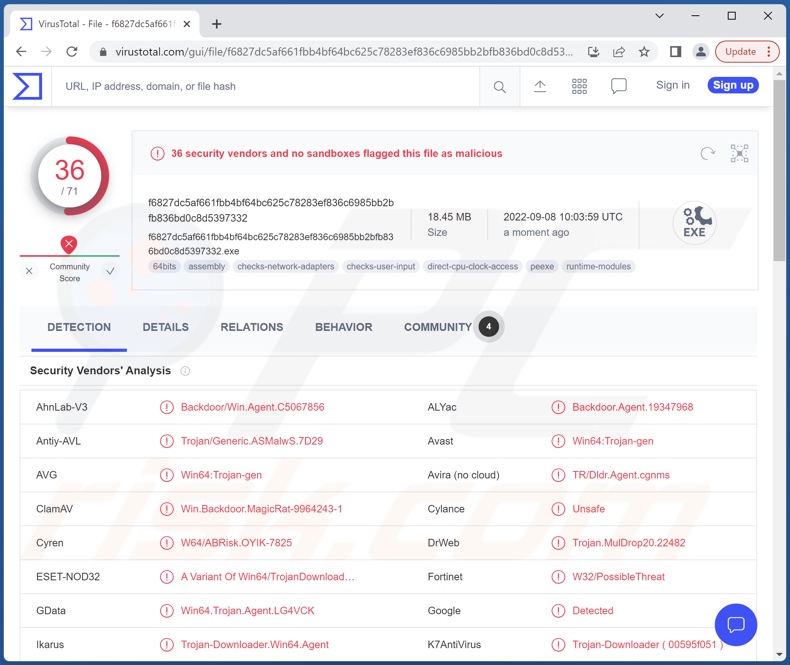The width and height of the screenshot is (790, 665).
Task: Click the 36 / 71 detection score gauge
Action: click(70, 176)
